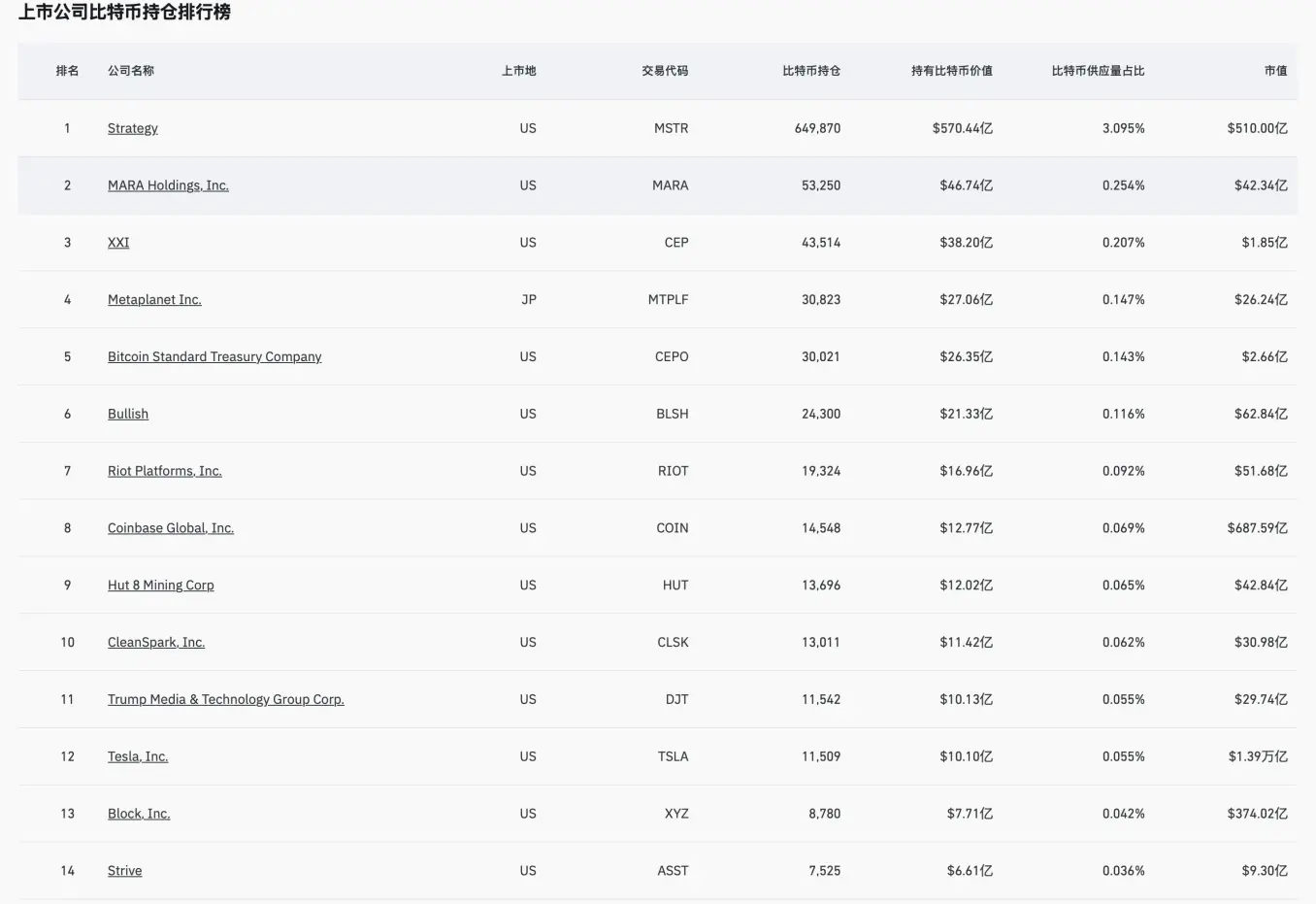Image resolution: width=1316 pixels, height=904 pixels.
Task: Open Block, Inc. link
Action: pos(139,814)
